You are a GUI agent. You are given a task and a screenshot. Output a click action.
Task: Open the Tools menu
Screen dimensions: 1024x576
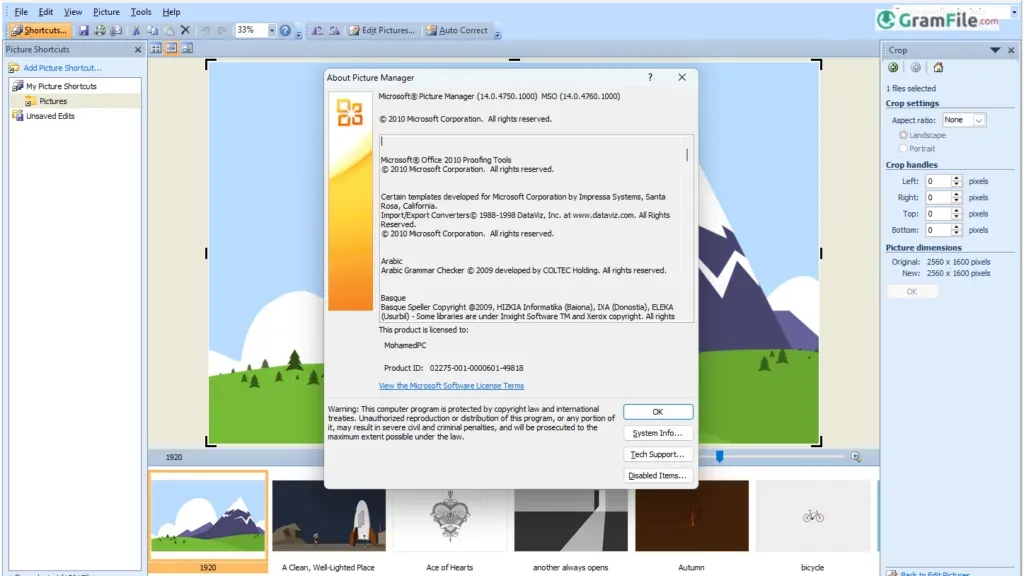[140, 12]
